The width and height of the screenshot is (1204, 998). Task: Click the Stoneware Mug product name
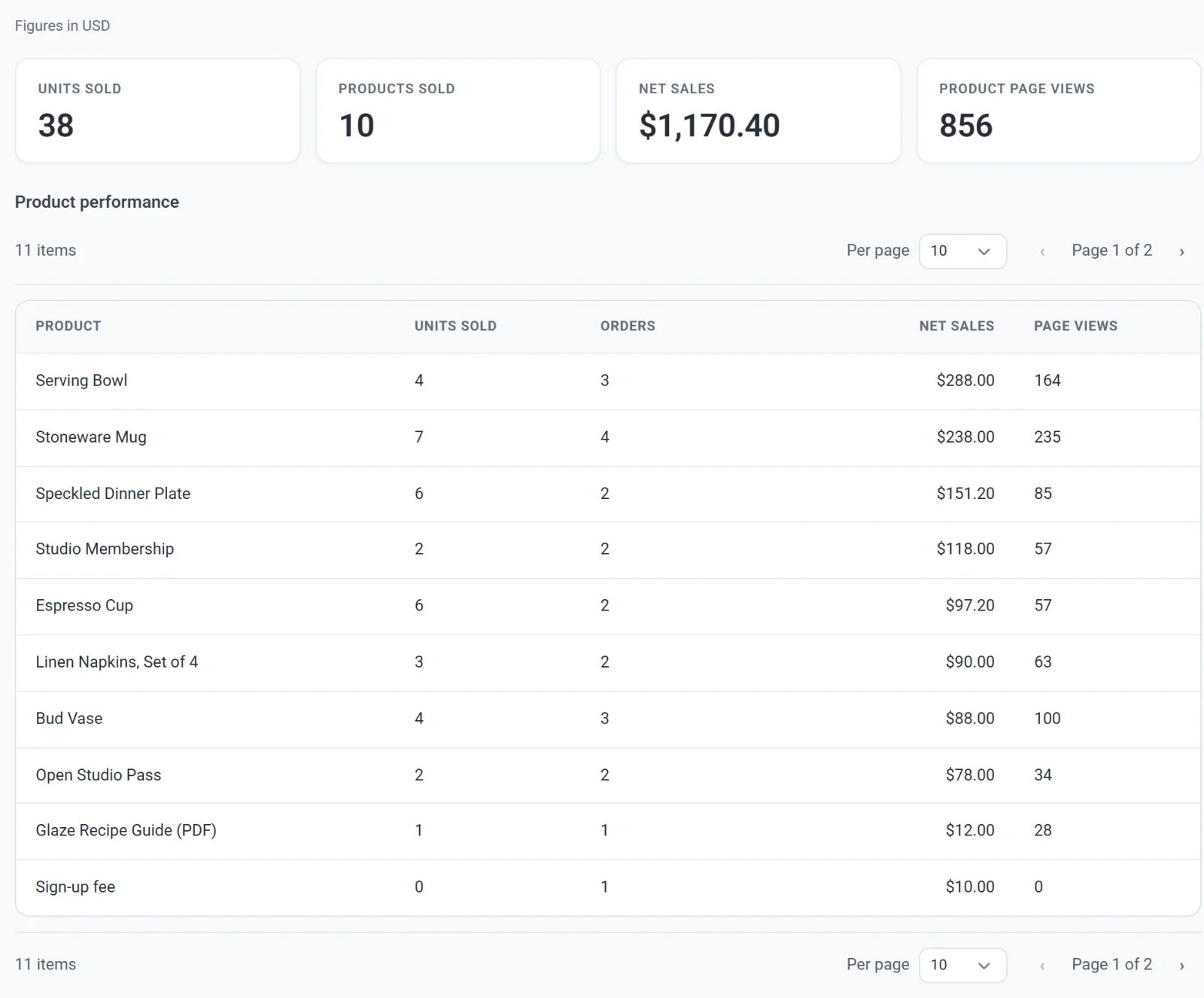(91, 437)
